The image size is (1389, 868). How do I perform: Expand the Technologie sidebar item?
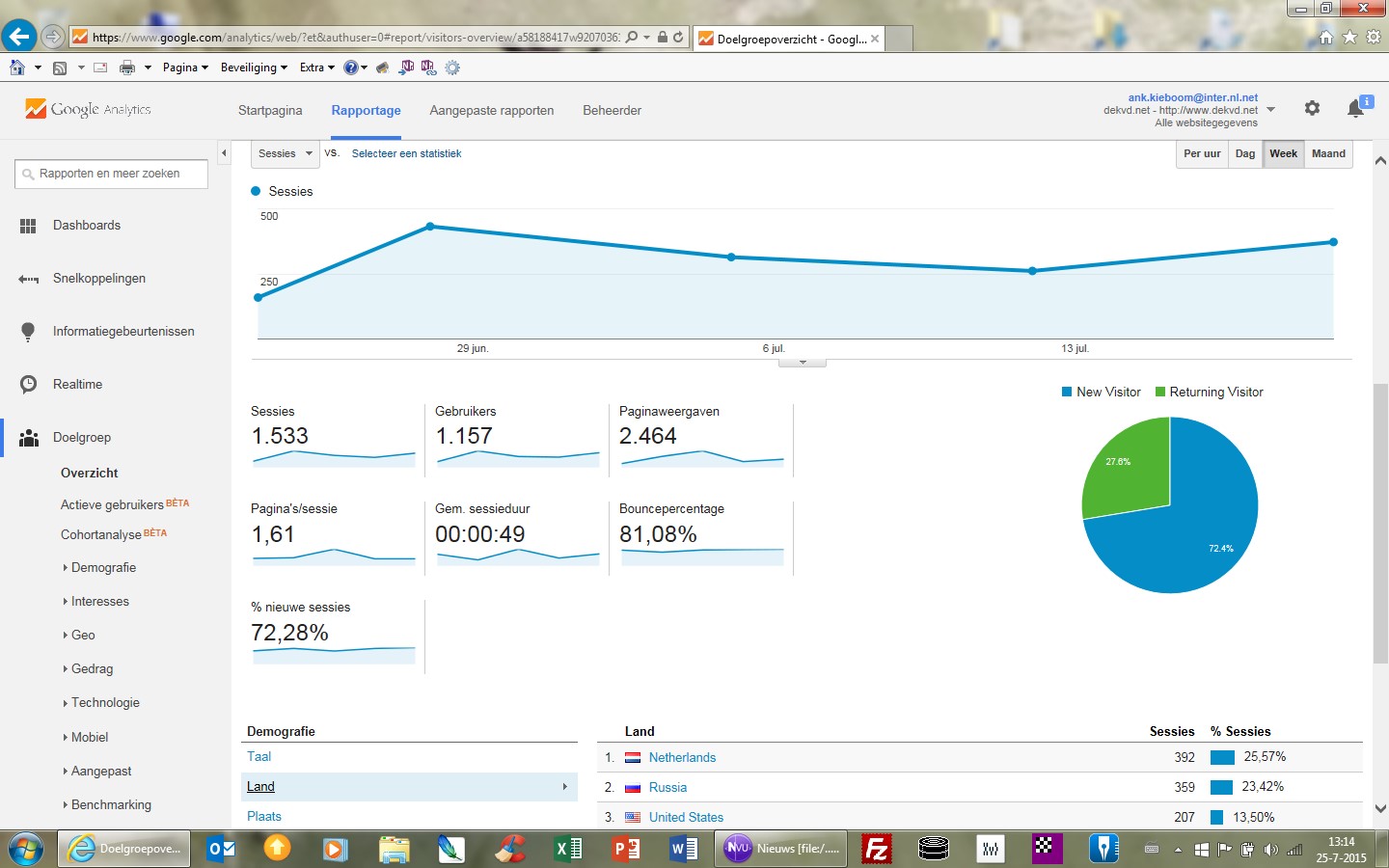tap(105, 703)
